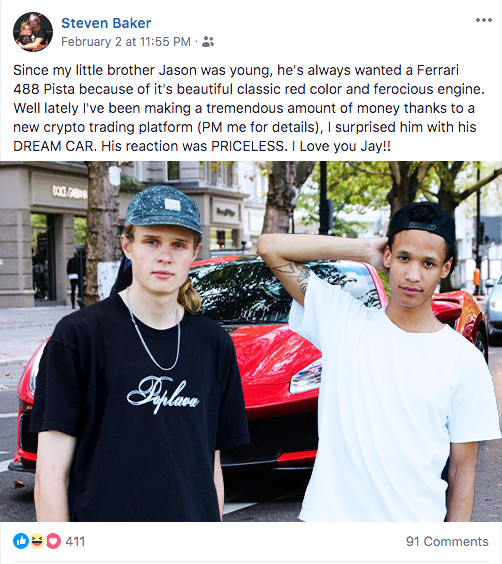Click the black backwards cap in the photo

424,220
